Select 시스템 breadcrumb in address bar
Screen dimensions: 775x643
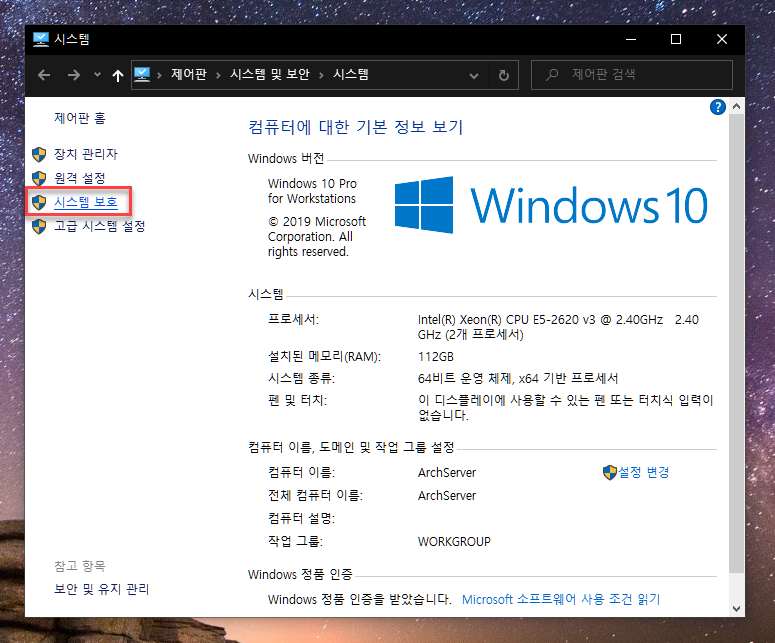(x=351, y=75)
